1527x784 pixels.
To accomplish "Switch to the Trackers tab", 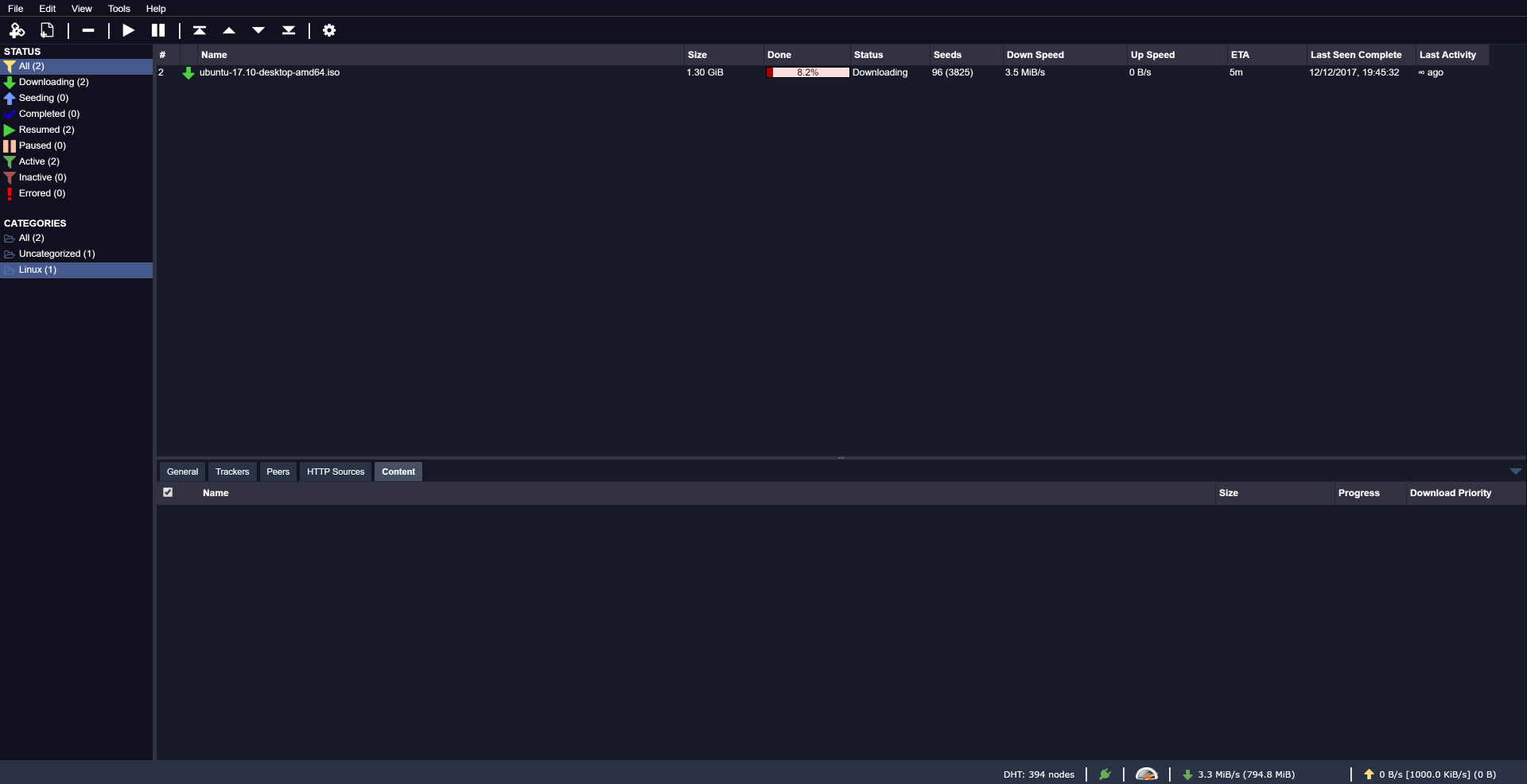I will [x=231, y=471].
